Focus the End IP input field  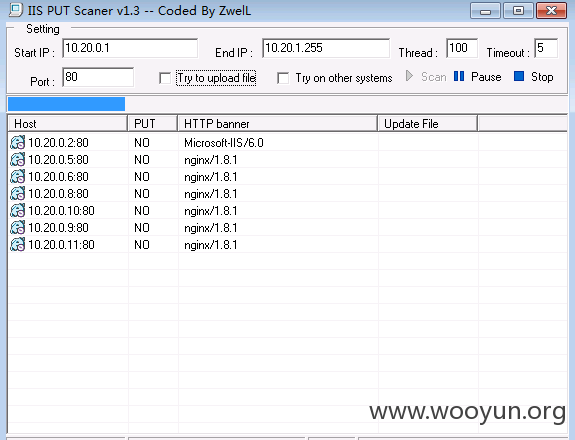coord(326,48)
